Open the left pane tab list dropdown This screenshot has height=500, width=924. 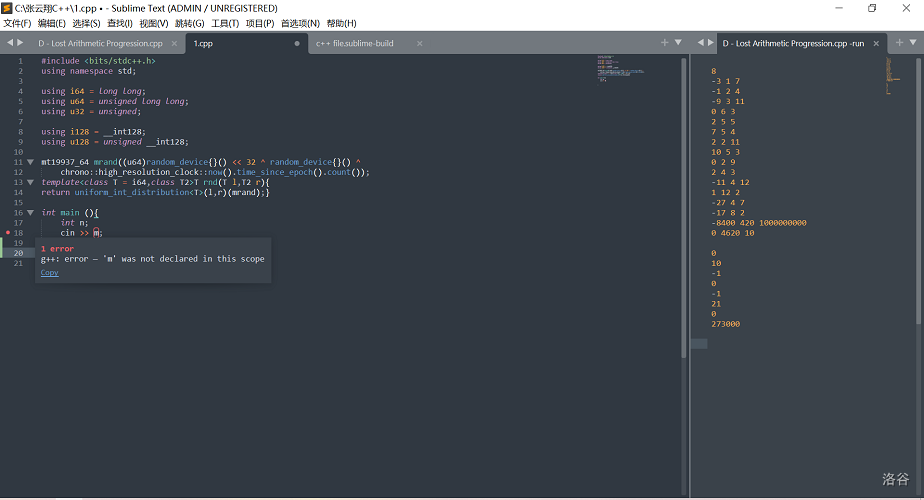pyautogui.click(x=678, y=43)
